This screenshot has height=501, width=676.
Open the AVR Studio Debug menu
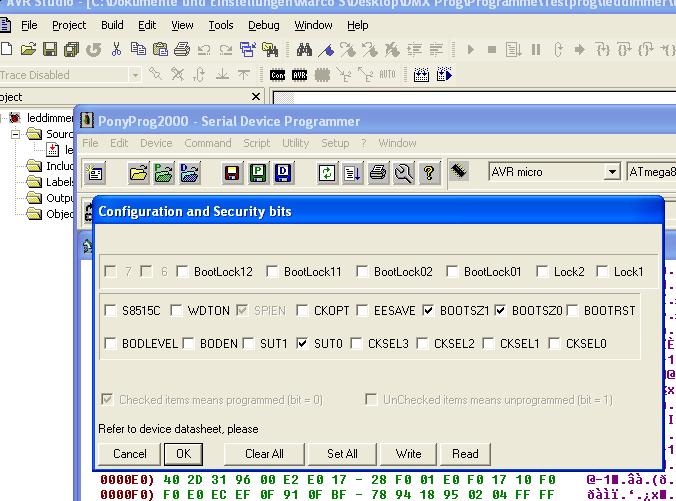(264, 25)
